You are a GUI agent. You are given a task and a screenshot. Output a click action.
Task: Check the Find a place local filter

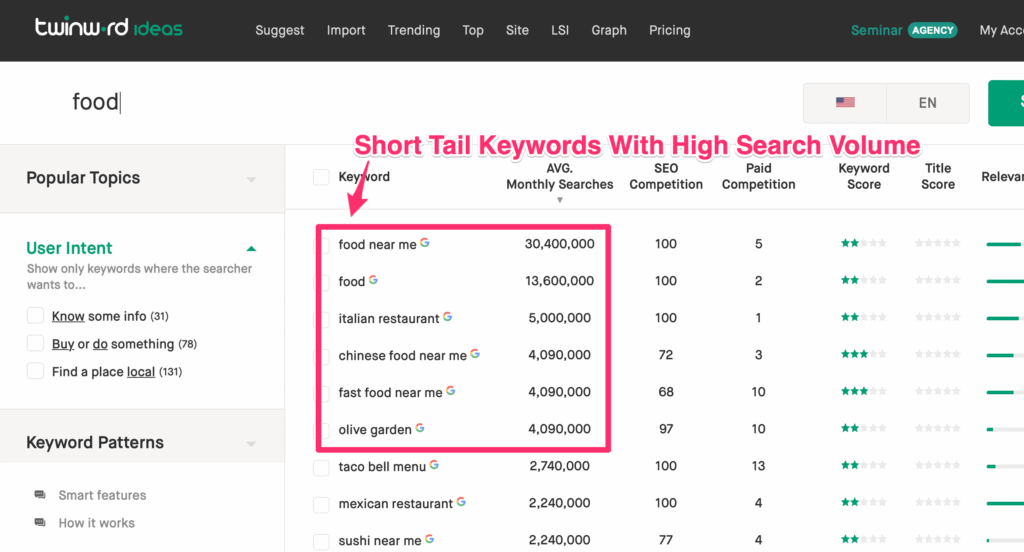pos(35,371)
